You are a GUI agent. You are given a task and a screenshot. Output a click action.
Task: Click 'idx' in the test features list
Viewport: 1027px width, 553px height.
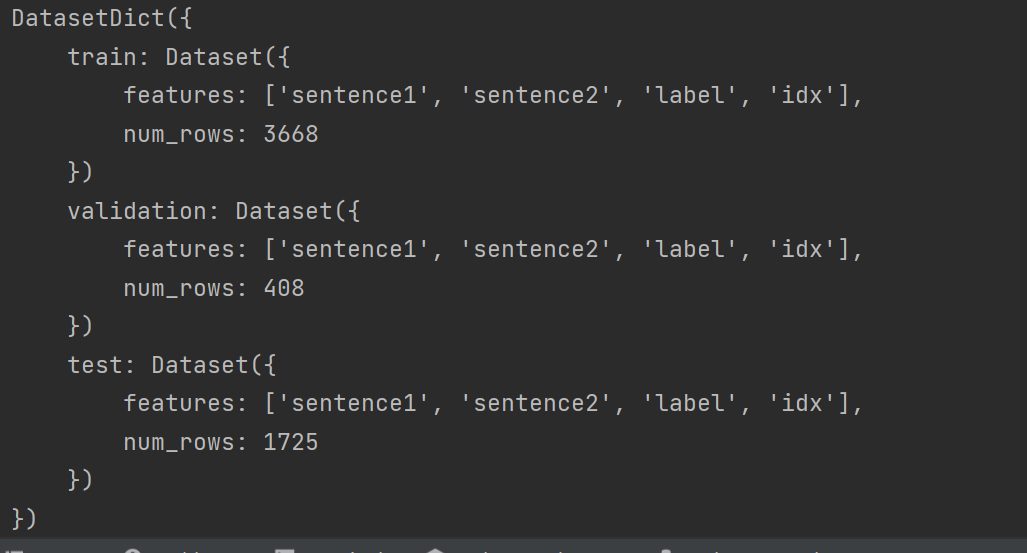pos(802,403)
